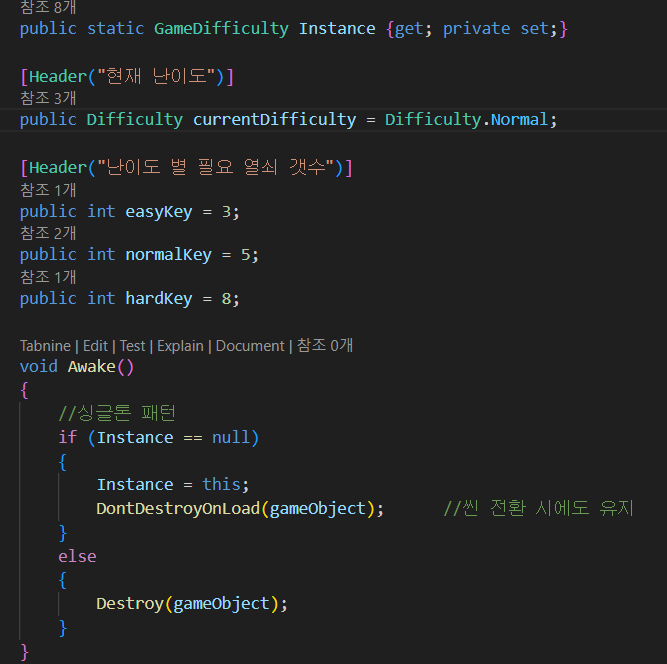This screenshot has width=667, height=664.
Task: Click the GameDifficulty type name
Action: [221, 29]
